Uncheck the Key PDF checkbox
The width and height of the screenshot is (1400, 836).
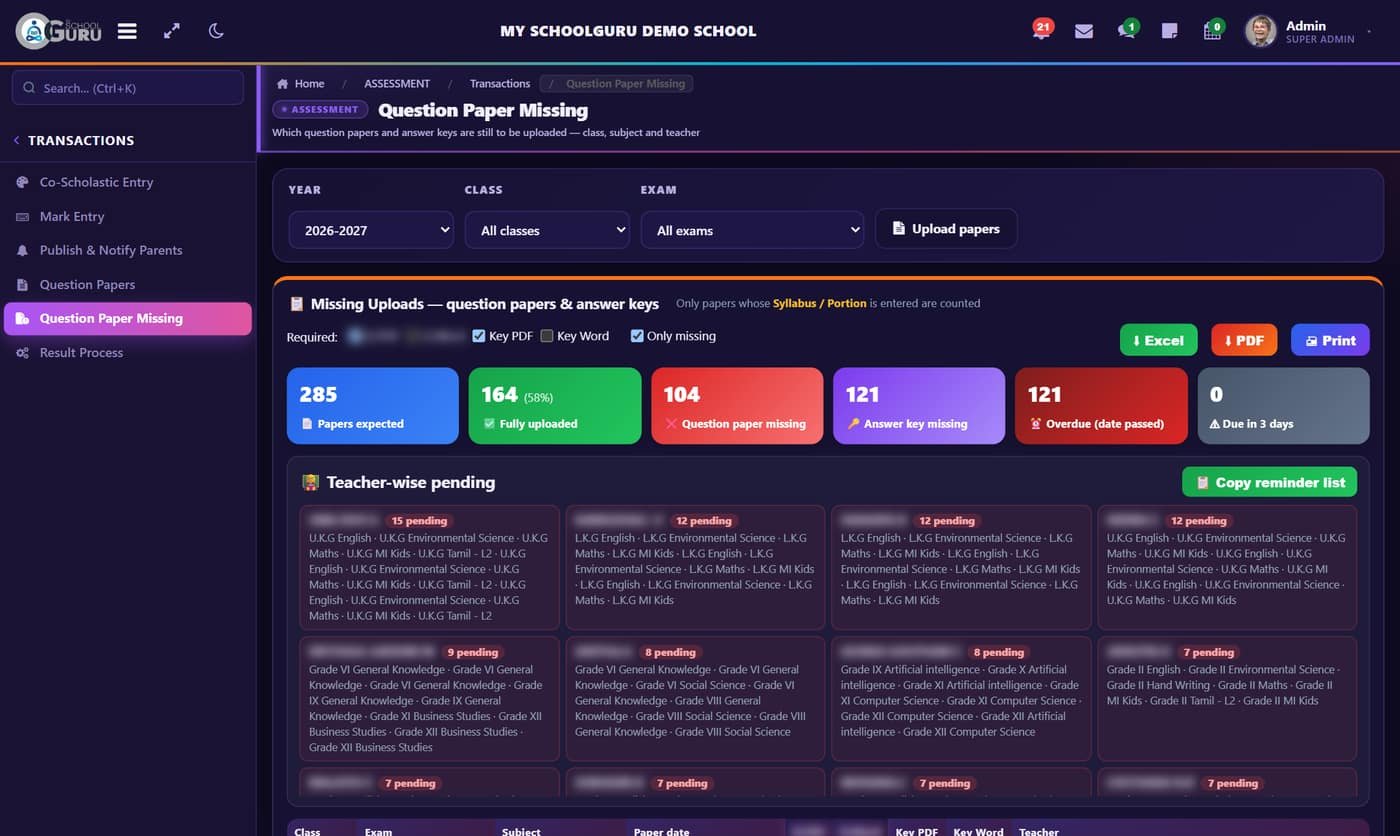tap(479, 336)
